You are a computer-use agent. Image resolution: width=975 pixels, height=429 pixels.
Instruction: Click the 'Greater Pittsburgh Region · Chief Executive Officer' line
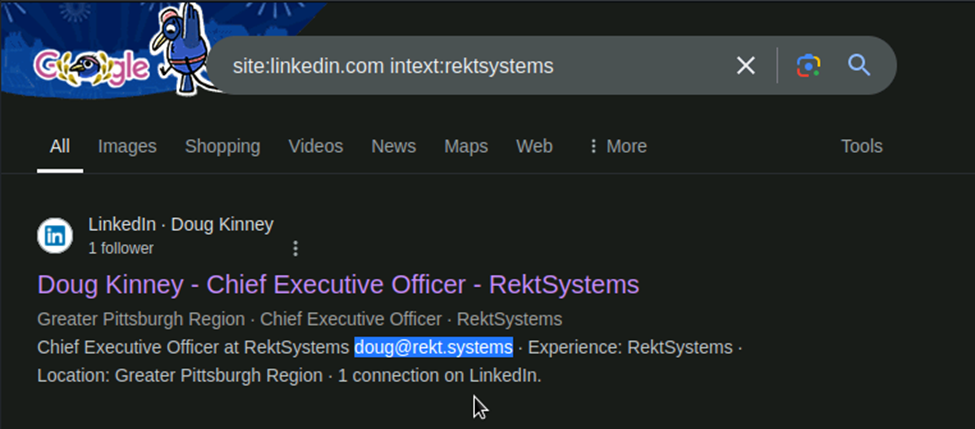(300, 320)
